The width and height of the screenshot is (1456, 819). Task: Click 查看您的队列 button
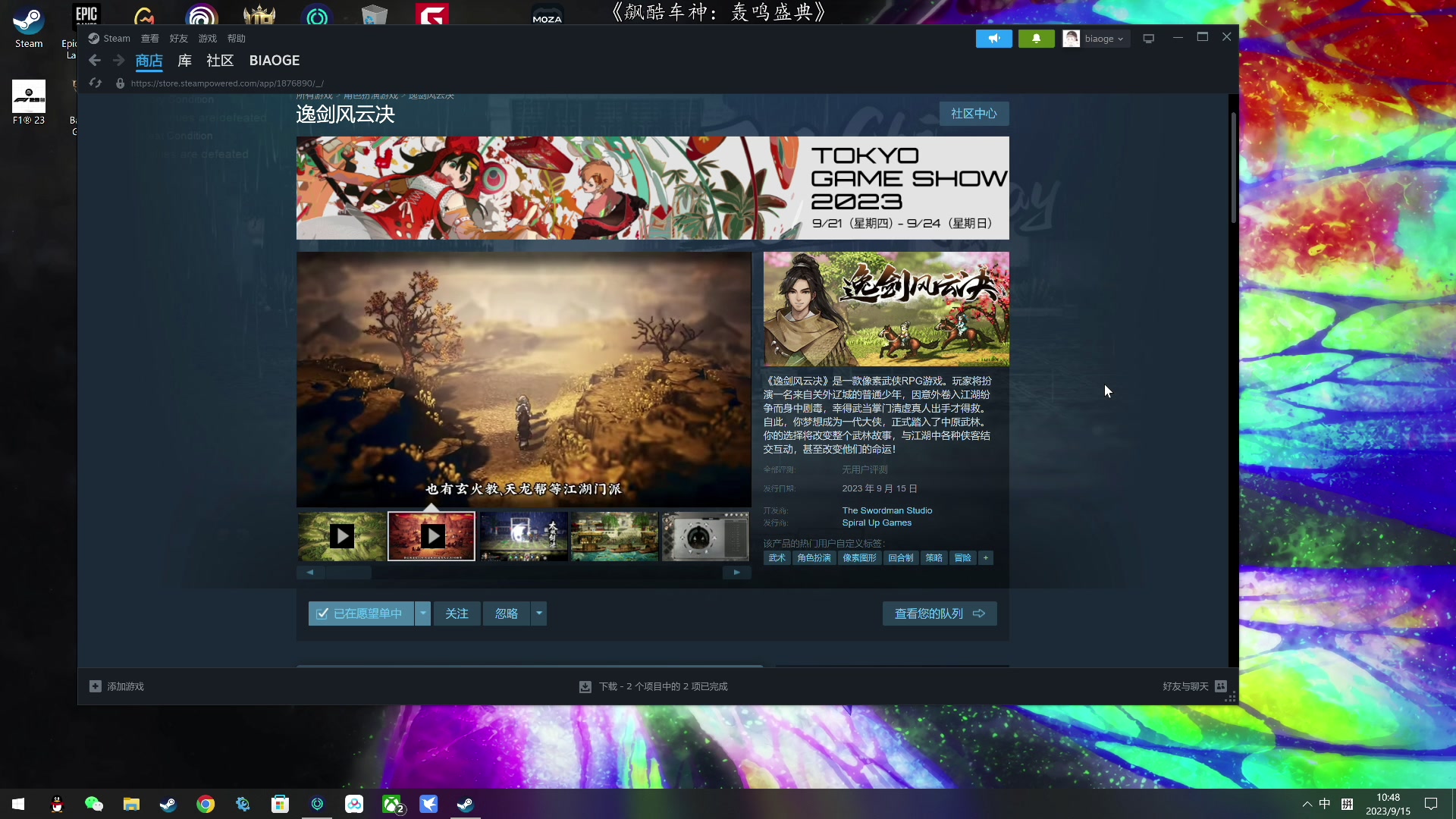pos(940,613)
